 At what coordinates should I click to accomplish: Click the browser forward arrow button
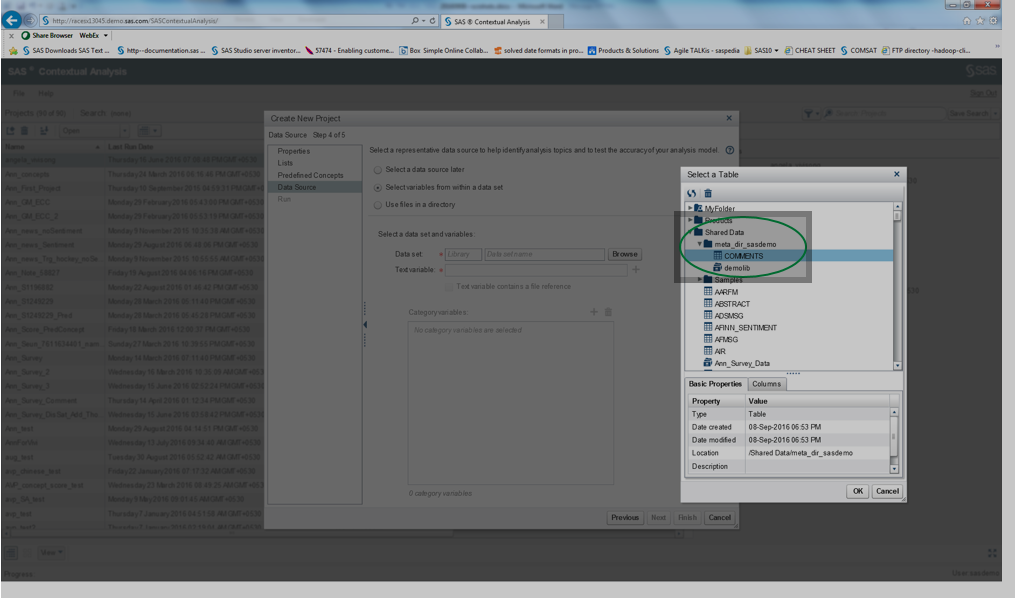30,21
